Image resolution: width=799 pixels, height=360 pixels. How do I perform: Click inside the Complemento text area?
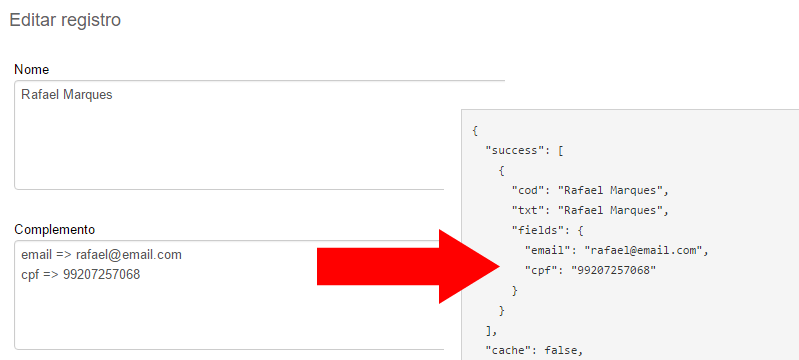(228, 295)
